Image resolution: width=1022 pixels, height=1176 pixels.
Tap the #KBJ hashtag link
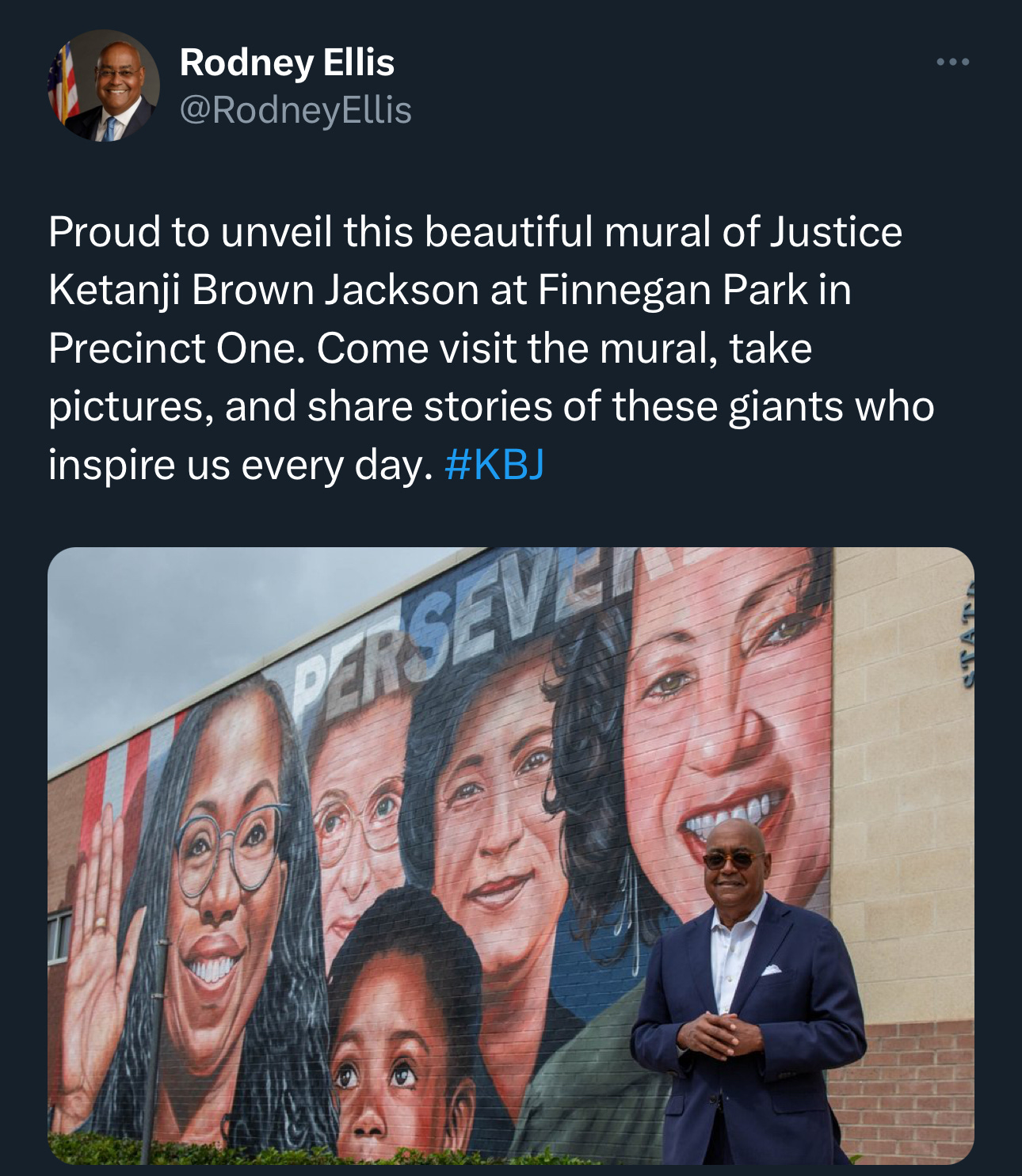point(494,464)
